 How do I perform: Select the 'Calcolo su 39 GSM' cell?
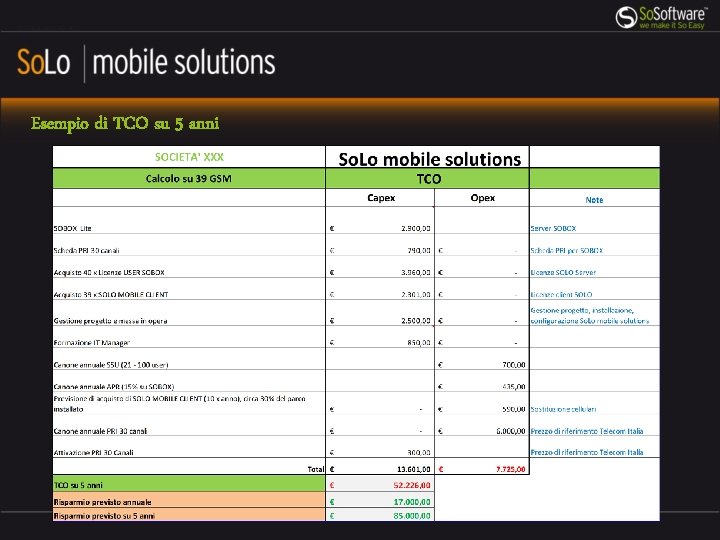[x=189, y=179]
